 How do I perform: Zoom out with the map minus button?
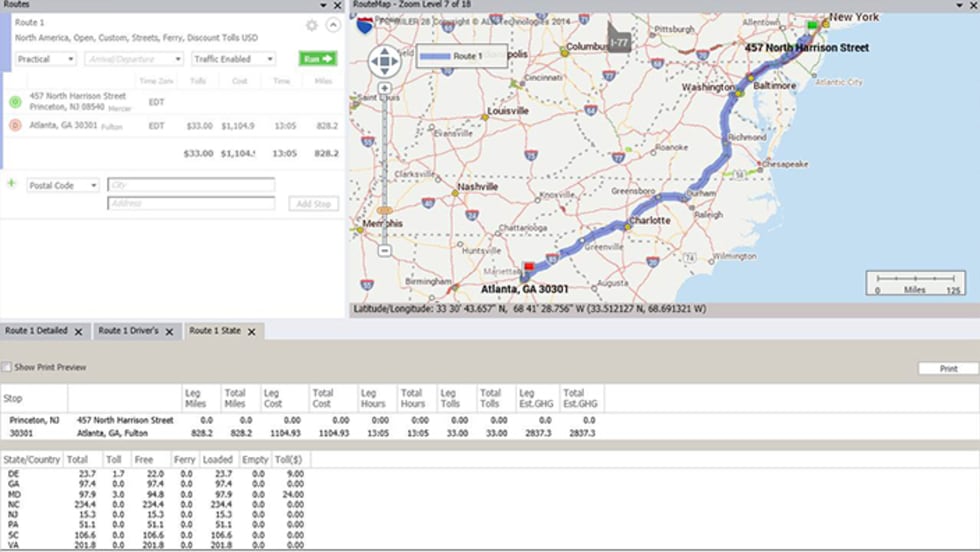coord(384,250)
